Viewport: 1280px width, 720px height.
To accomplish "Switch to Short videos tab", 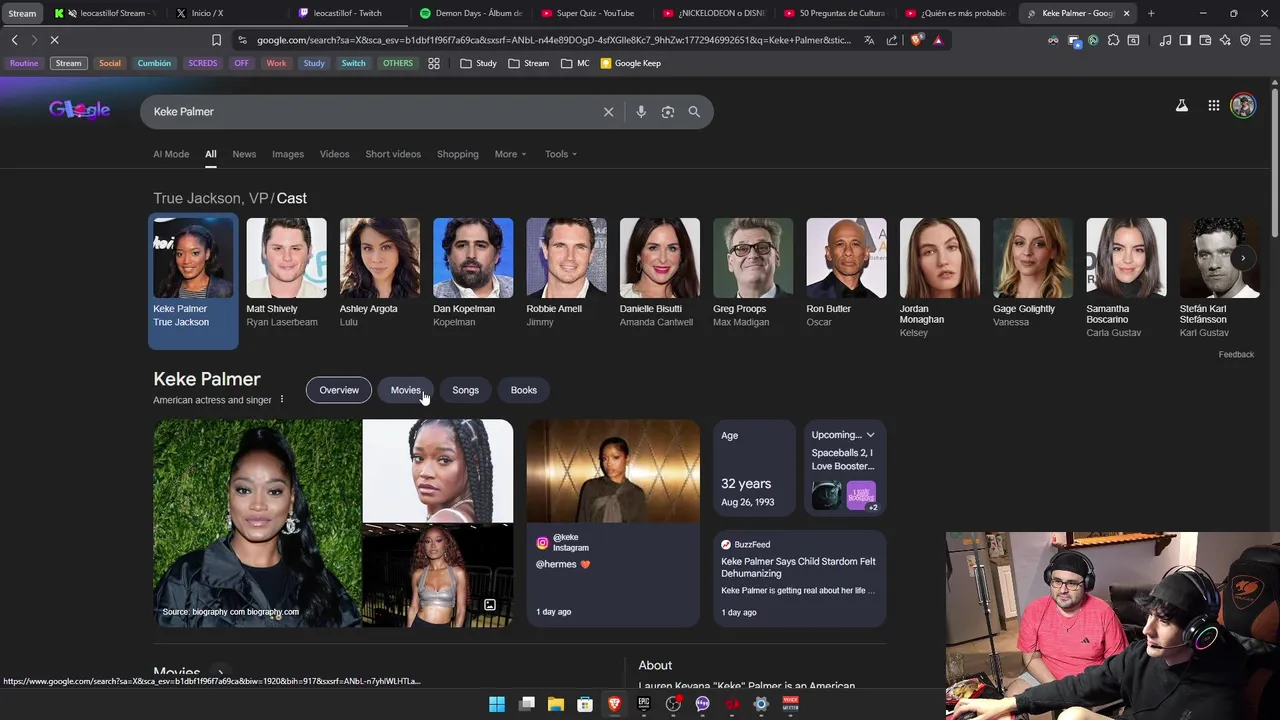I will (x=393, y=154).
